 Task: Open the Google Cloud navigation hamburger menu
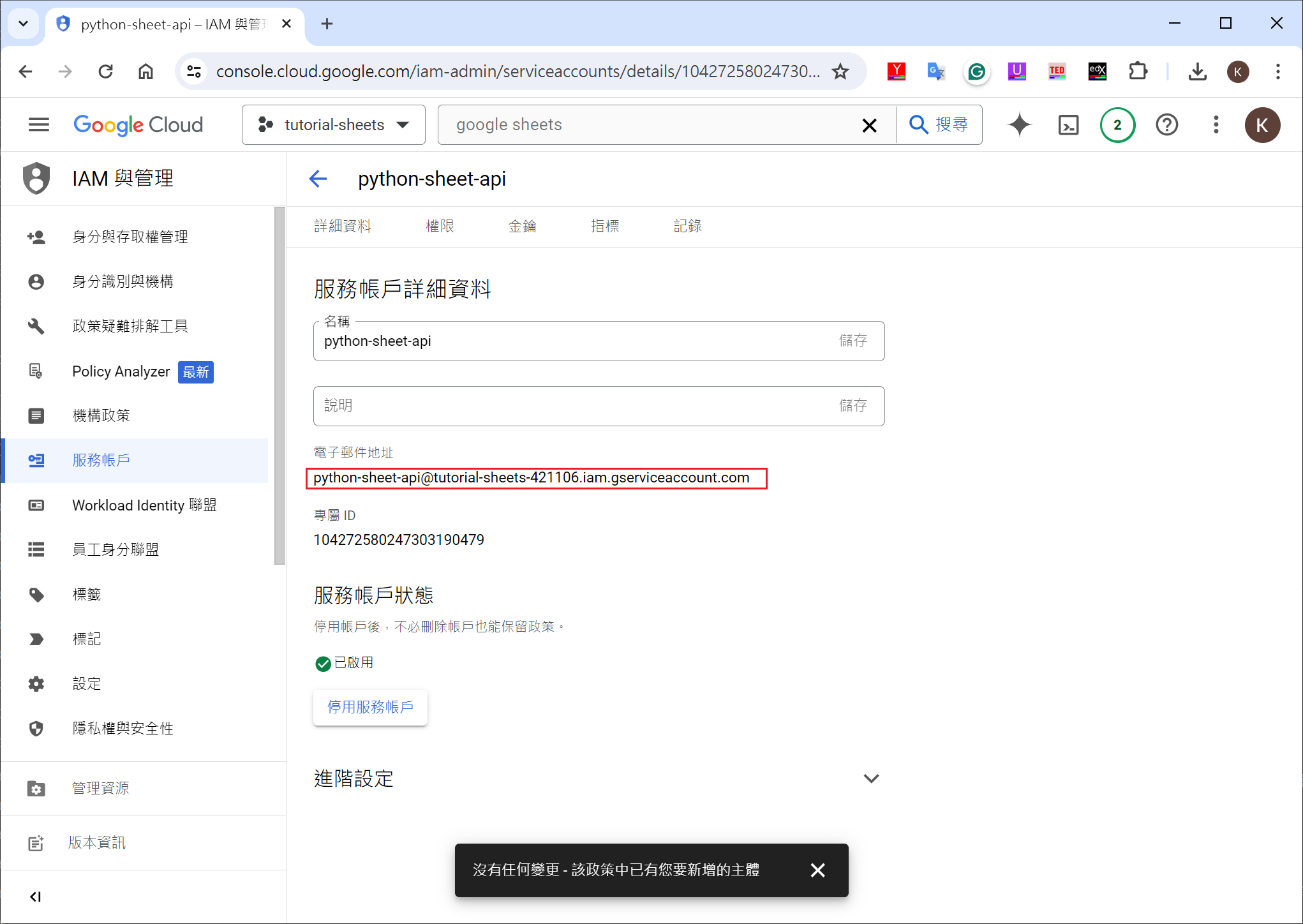point(39,124)
